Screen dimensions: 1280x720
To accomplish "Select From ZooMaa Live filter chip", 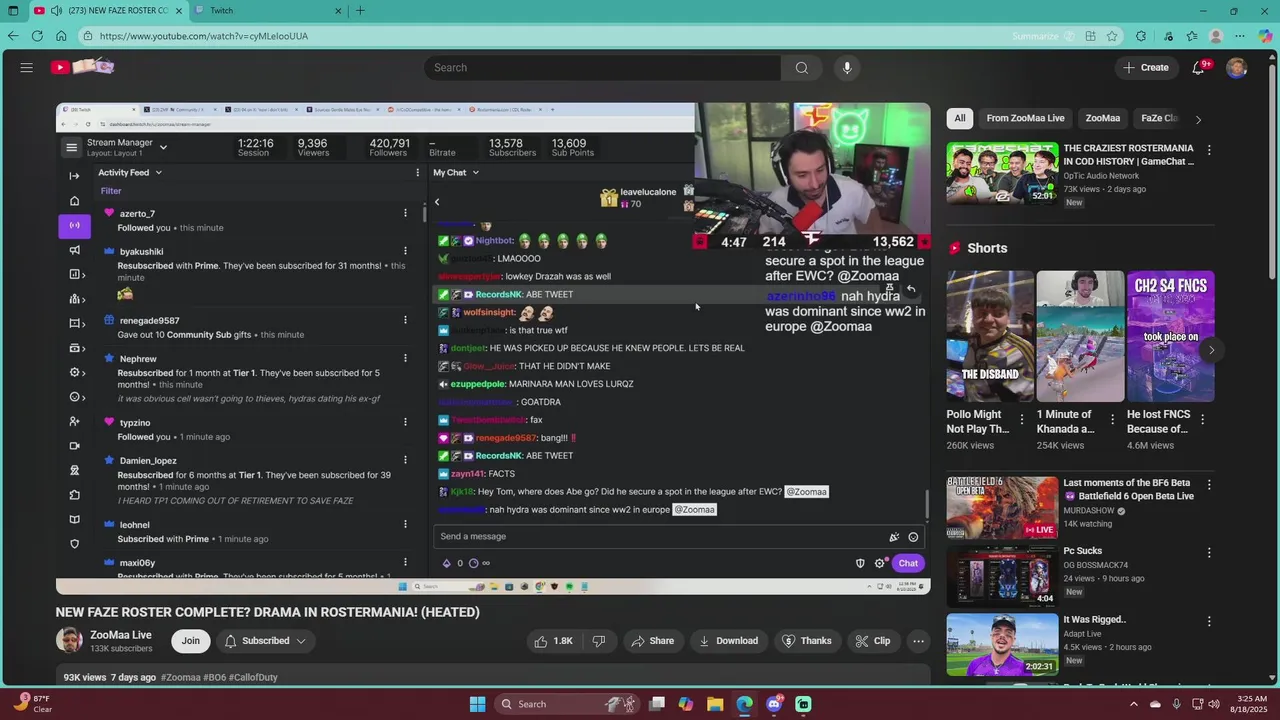I will [x=1025, y=118].
